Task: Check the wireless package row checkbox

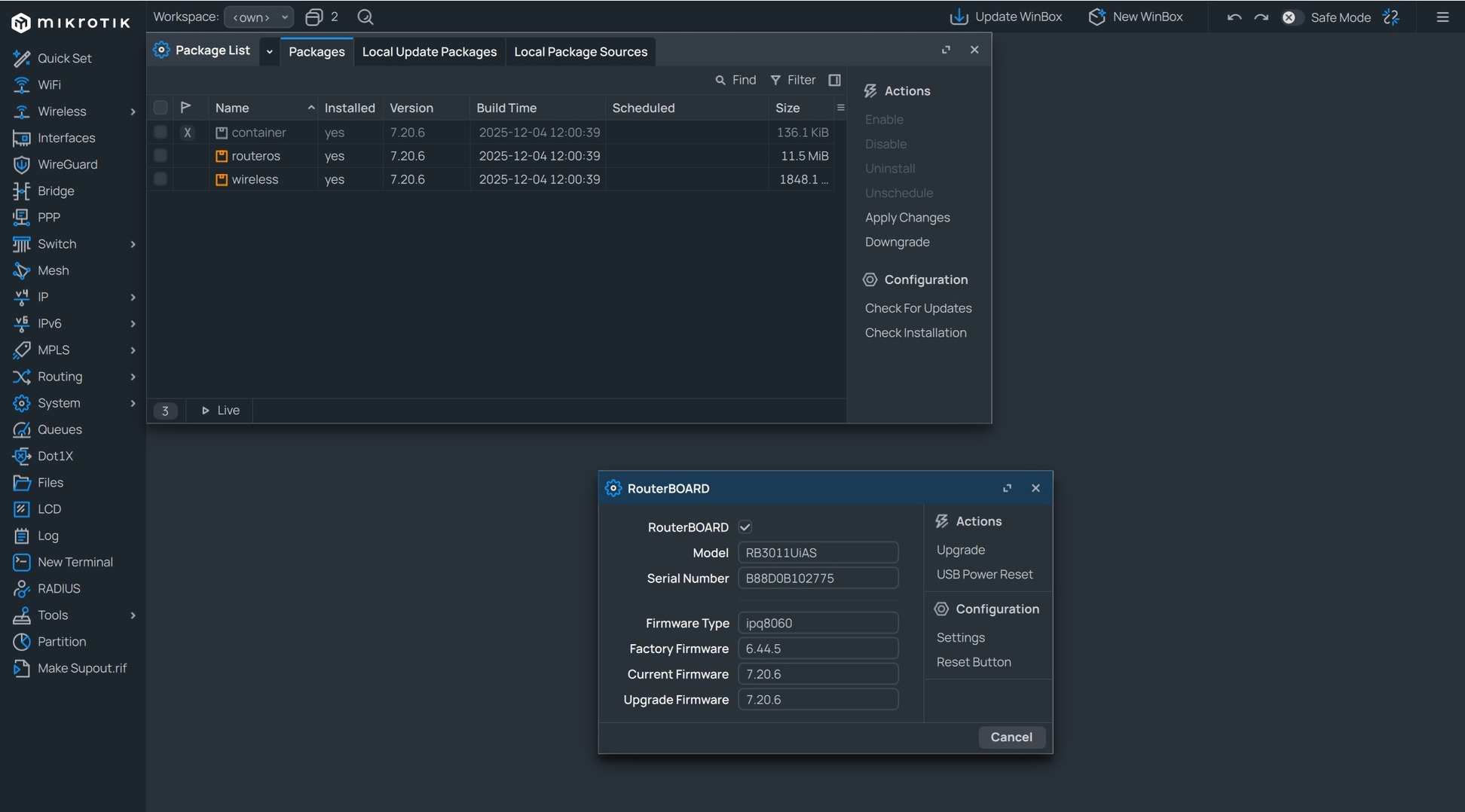Action: [161, 179]
